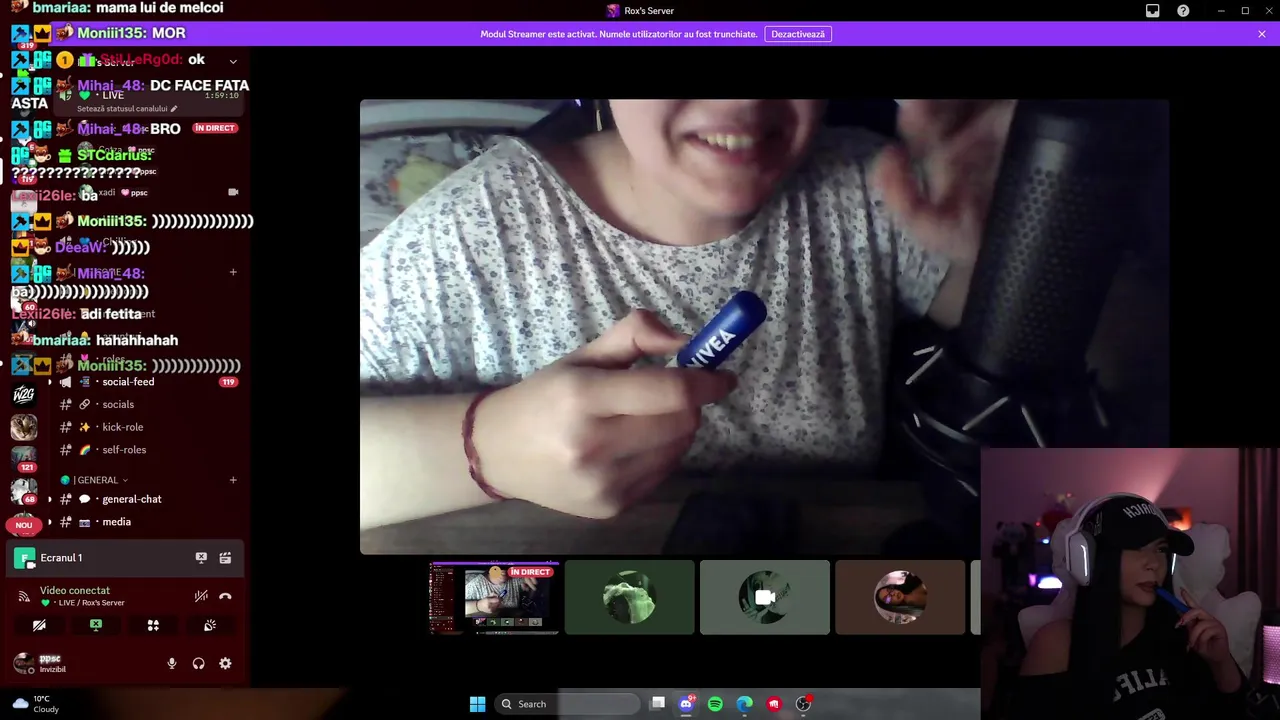Screen dimensions: 1280x720
Task: Select the ÎN DIRECT stream thumbnail
Action: coord(494,598)
